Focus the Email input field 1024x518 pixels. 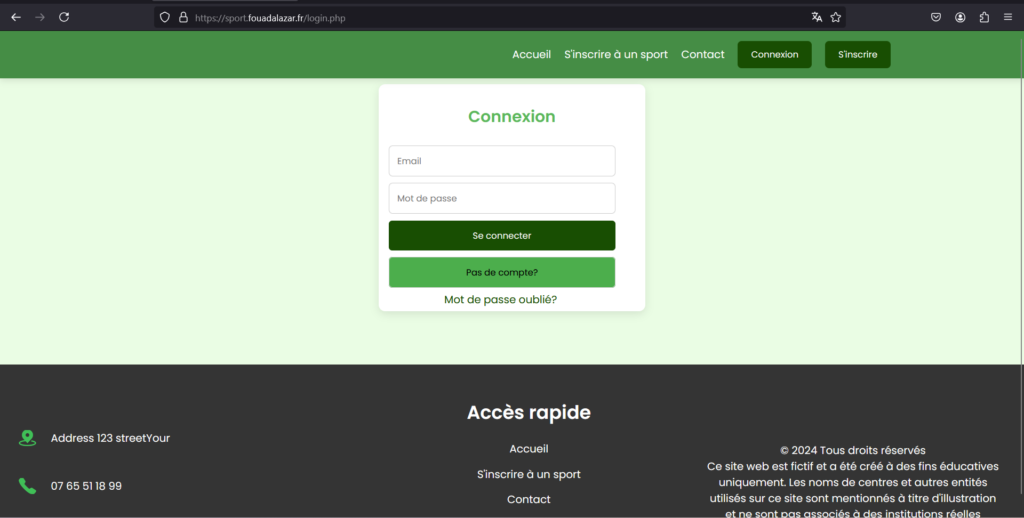[x=501, y=161]
